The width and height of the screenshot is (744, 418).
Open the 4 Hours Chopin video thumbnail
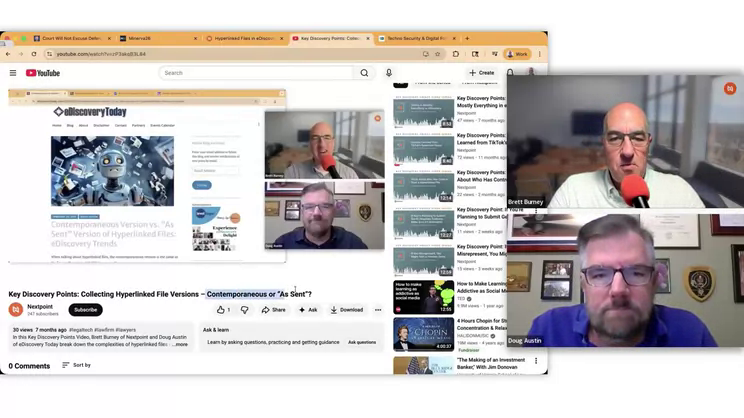pos(424,334)
